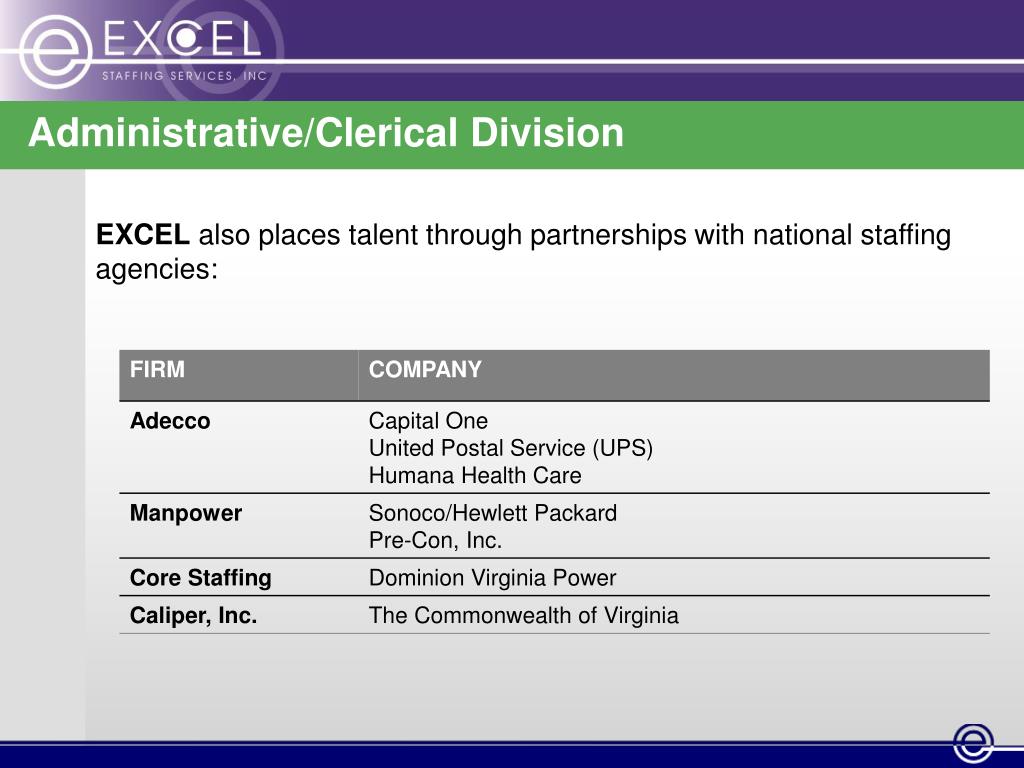Click the Sonoco/Hewlett Packard entry
1024x768 pixels.
[x=492, y=514]
